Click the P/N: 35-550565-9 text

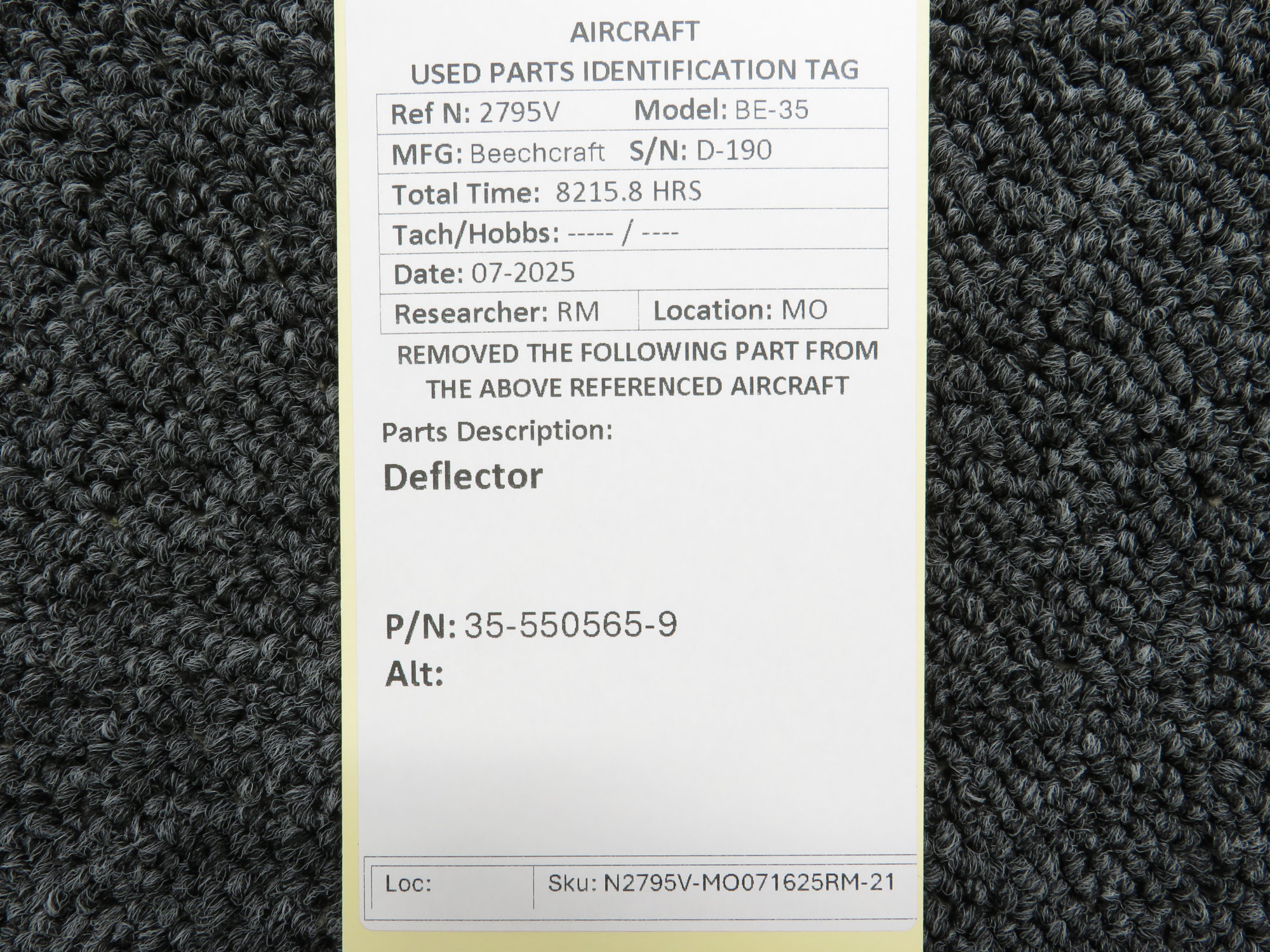[x=531, y=626]
